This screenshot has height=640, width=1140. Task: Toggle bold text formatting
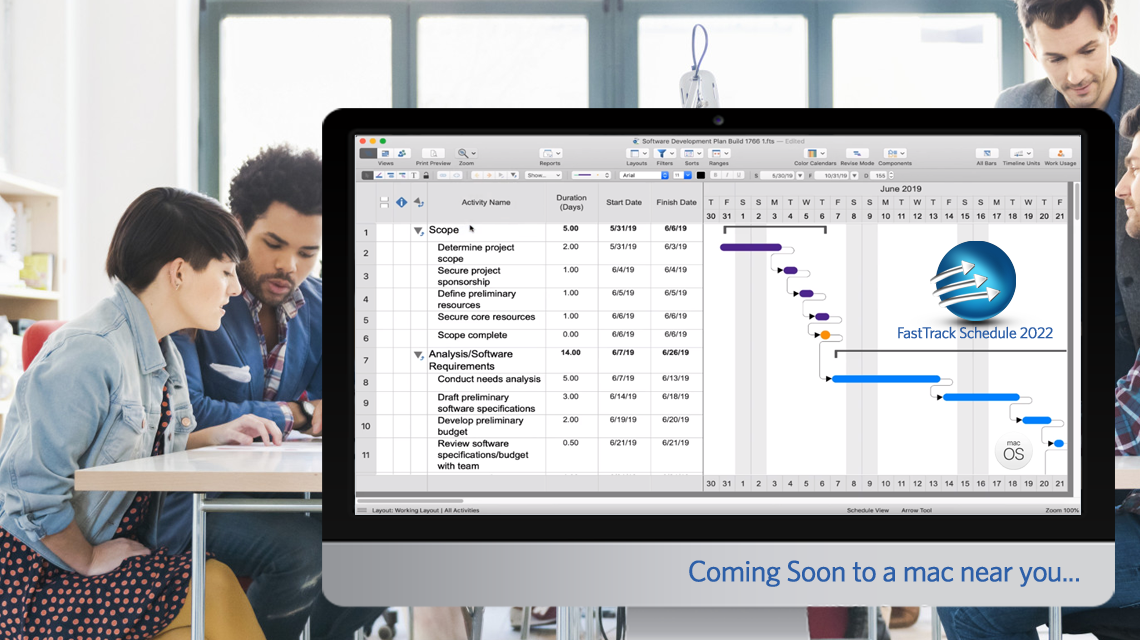click(x=716, y=176)
